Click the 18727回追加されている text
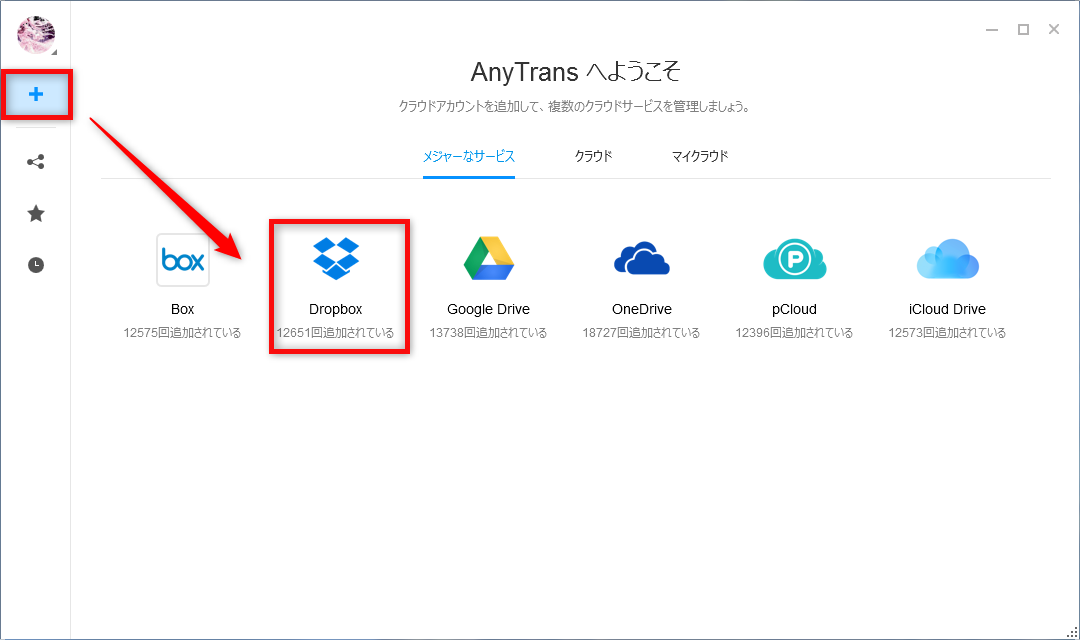This screenshot has height=640, width=1080. [641, 333]
